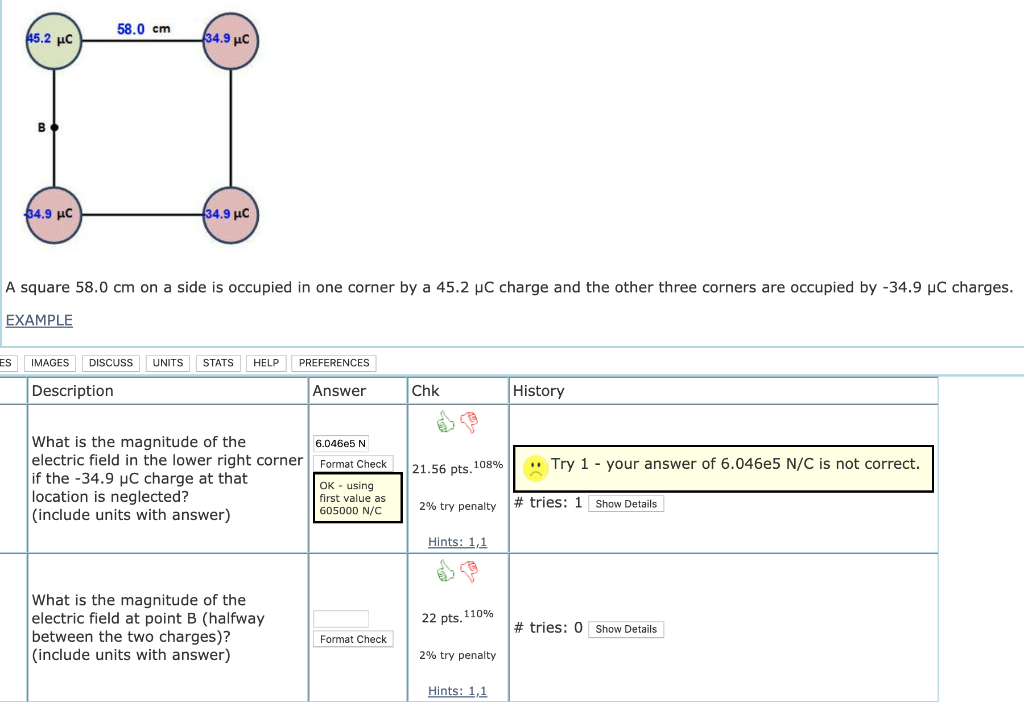Image resolution: width=1024 pixels, height=710 pixels.
Task: Open the HELP tab
Action: (266, 363)
